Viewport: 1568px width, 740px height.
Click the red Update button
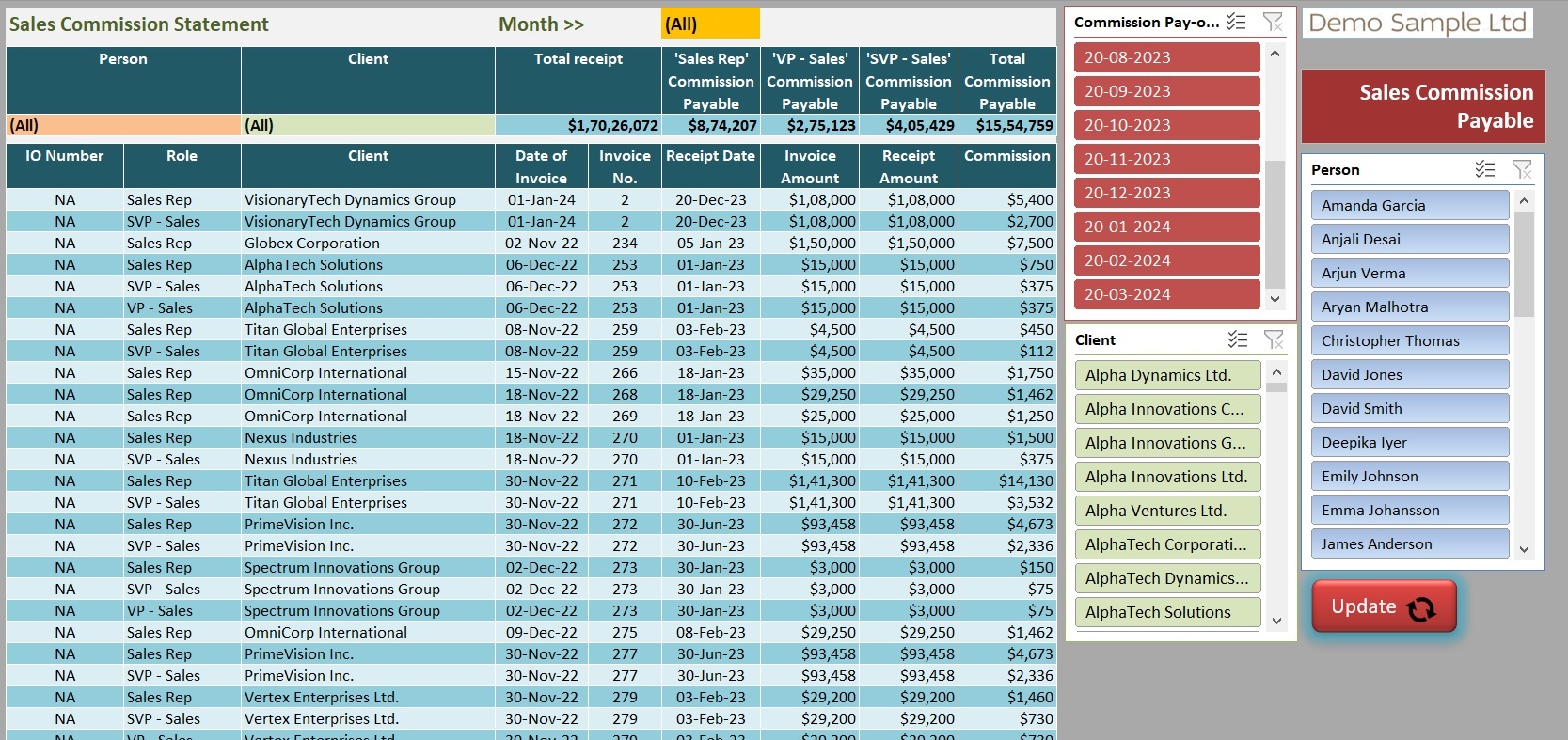(1384, 606)
